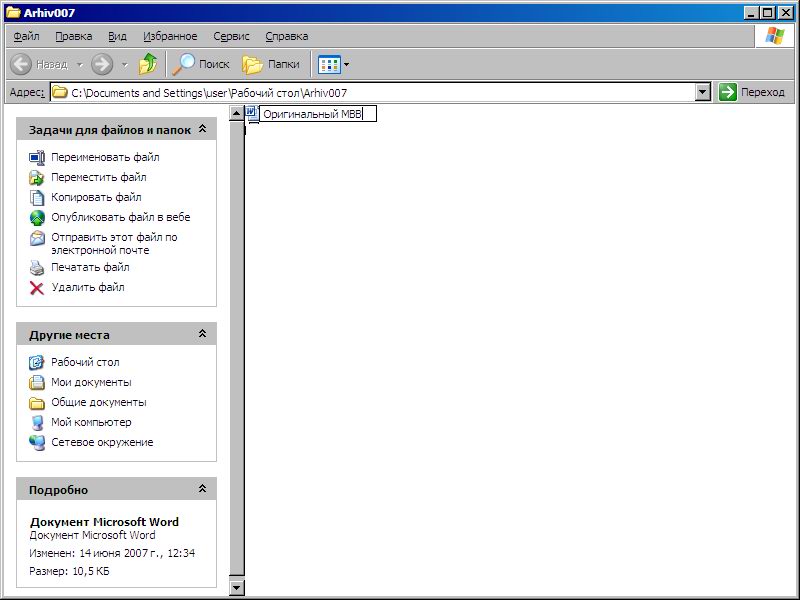Open the Вид menu
The width and height of the screenshot is (800, 600).
coord(117,36)
